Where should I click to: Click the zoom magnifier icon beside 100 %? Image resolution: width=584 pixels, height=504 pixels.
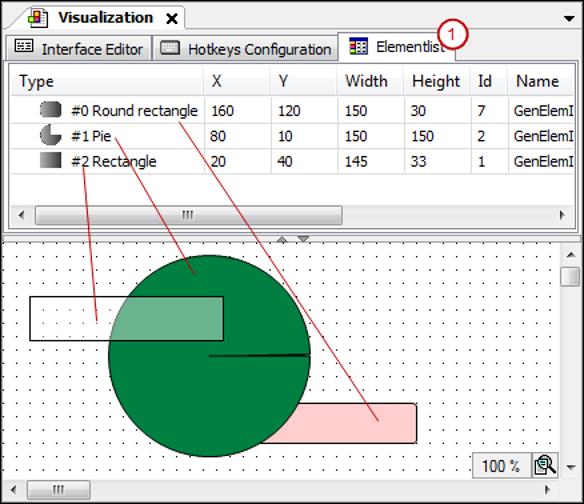point(545,465)
